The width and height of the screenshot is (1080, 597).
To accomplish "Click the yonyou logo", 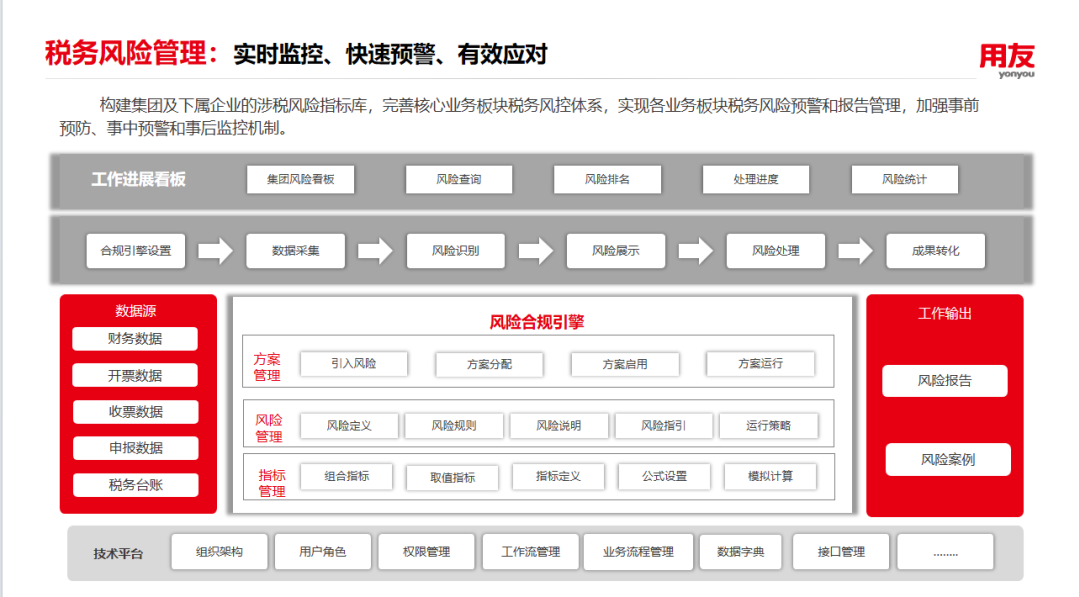I will click(1007, 59).
